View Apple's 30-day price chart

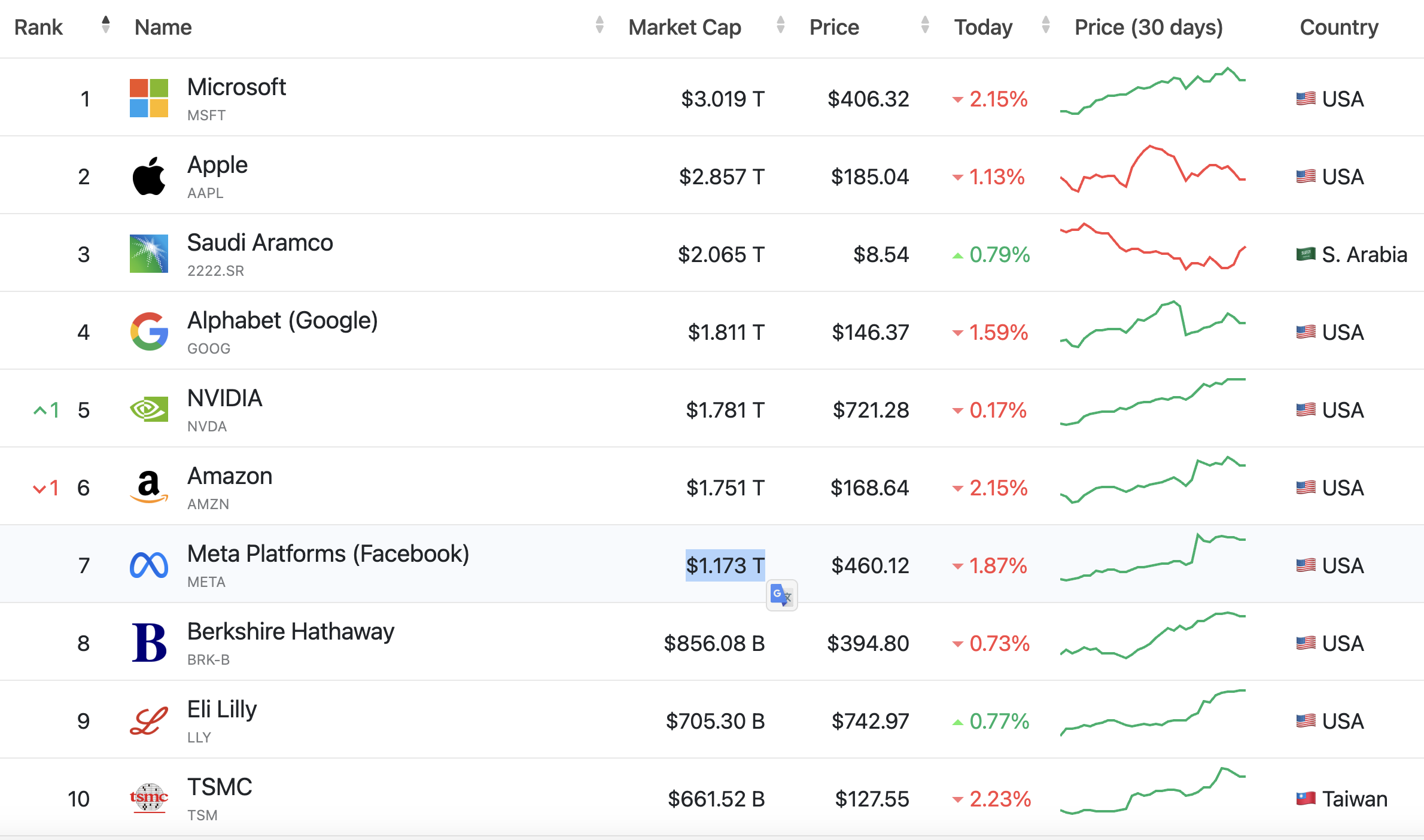[1152, 170]
